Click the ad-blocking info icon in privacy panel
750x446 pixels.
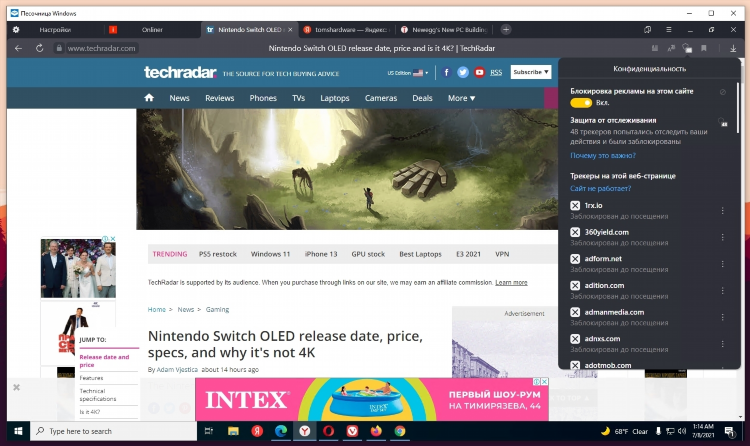(723, 92)
